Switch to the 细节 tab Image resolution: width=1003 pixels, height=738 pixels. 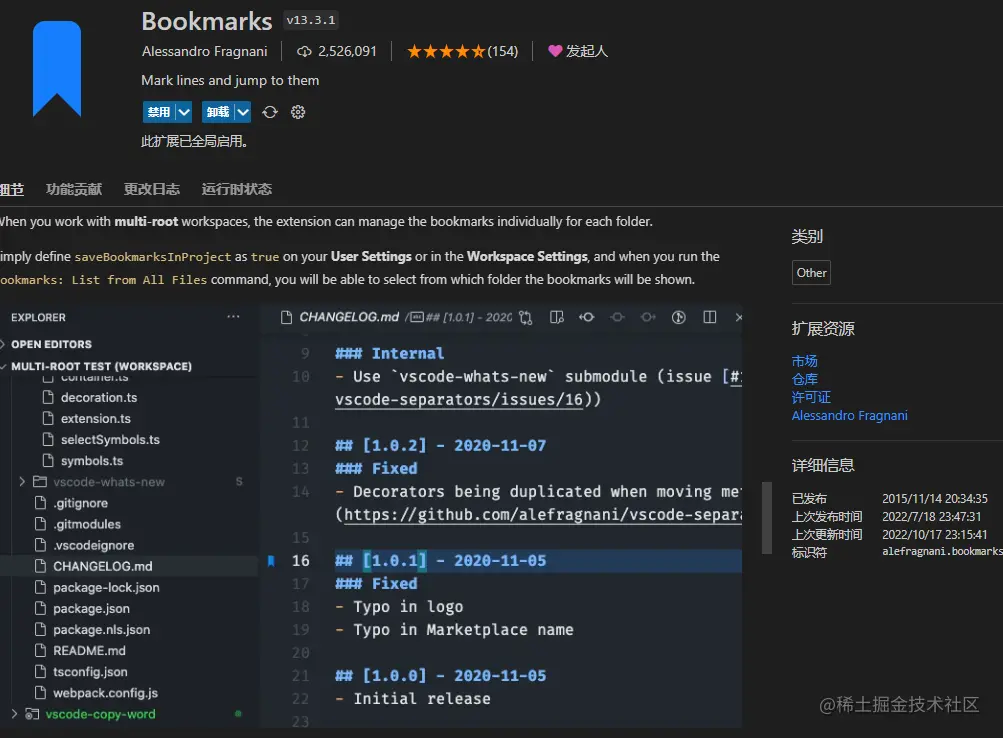[x=12, y=189]
